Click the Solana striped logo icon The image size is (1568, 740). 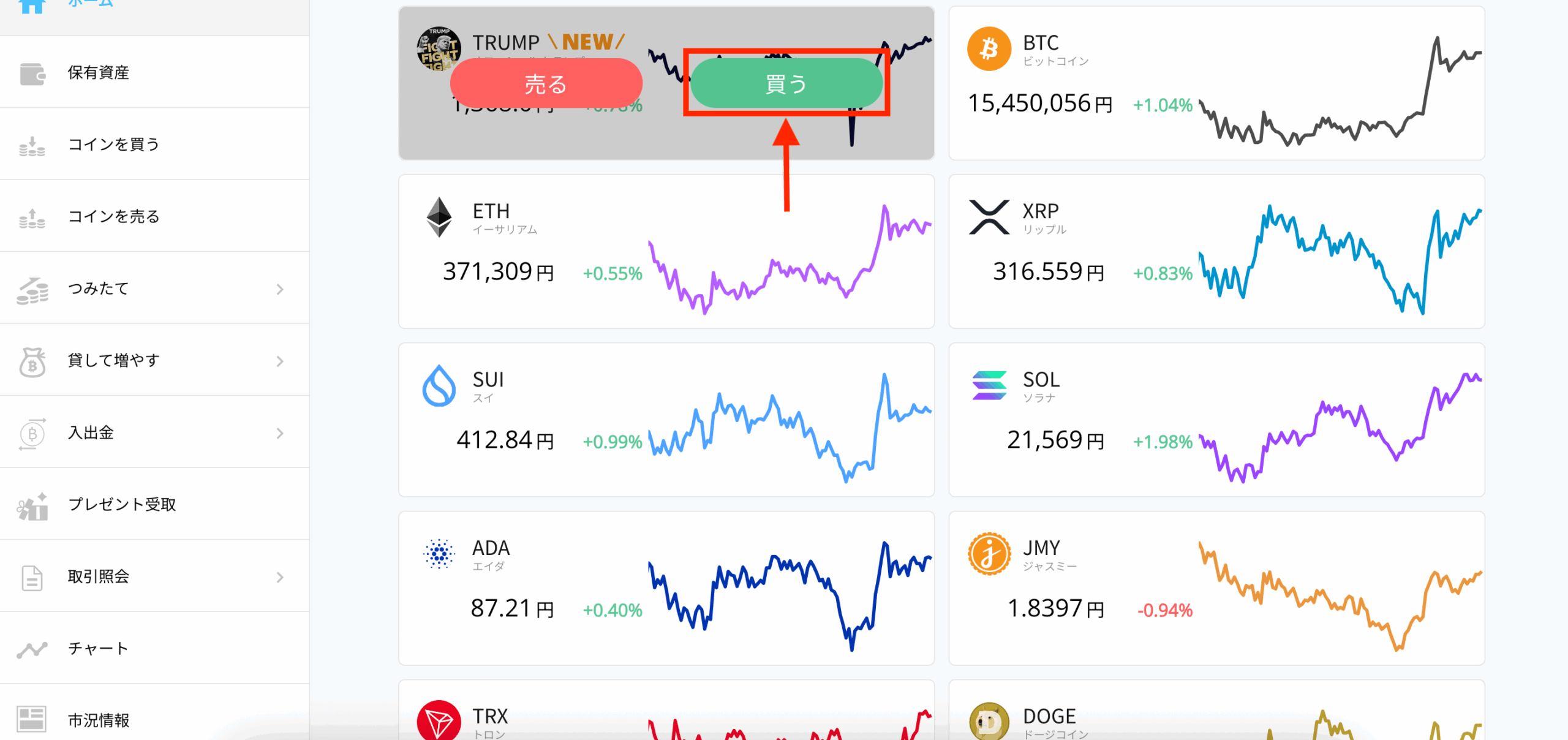989,386
